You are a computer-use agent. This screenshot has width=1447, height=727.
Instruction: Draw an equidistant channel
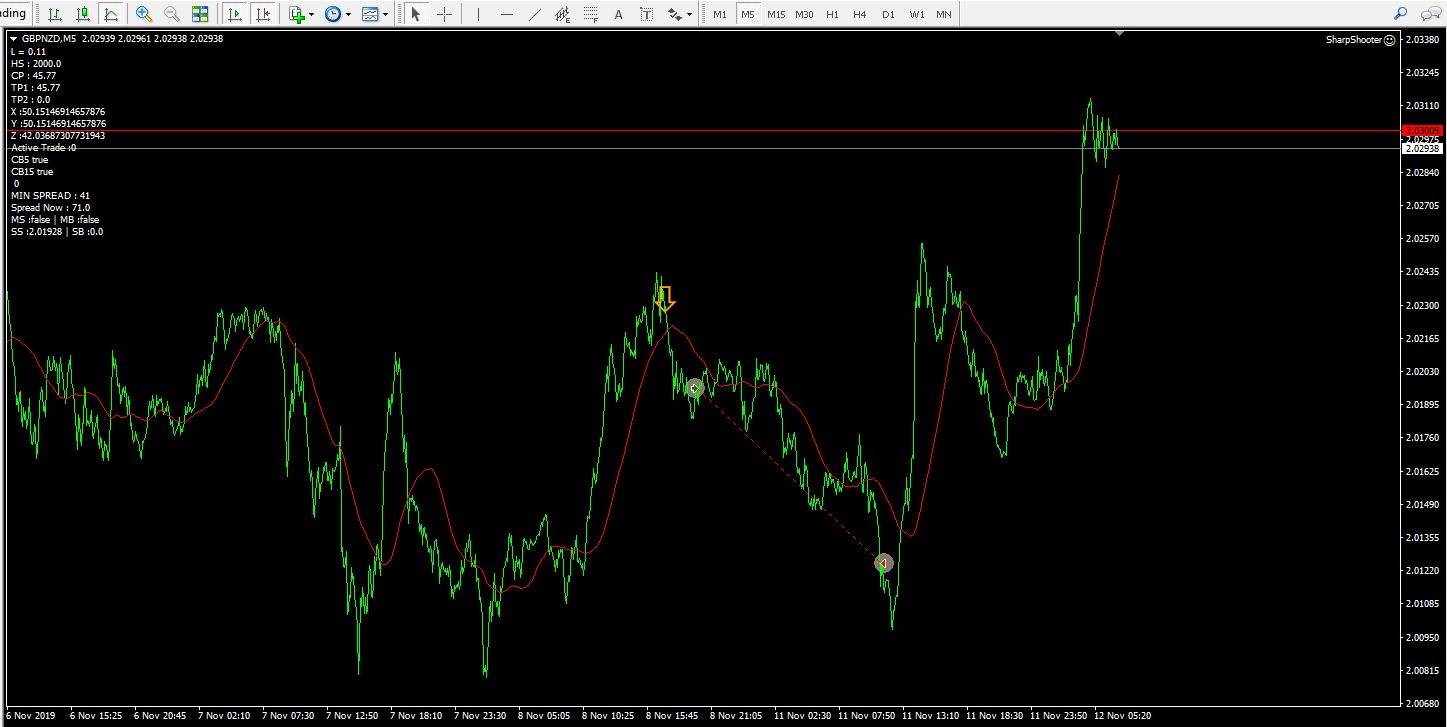point(563,14)
